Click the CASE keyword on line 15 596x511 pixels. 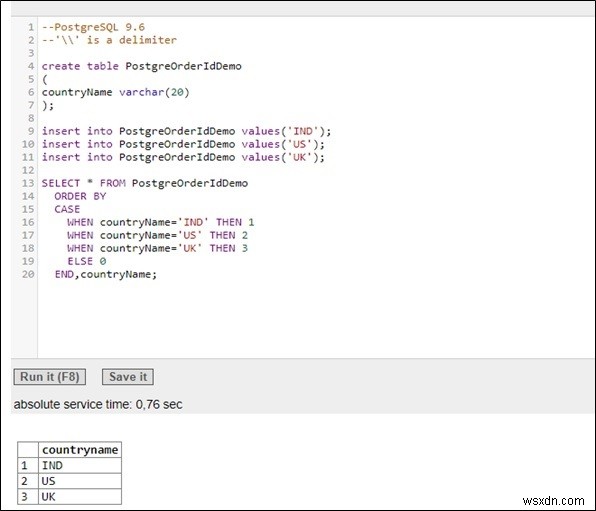tap(67, 209)
